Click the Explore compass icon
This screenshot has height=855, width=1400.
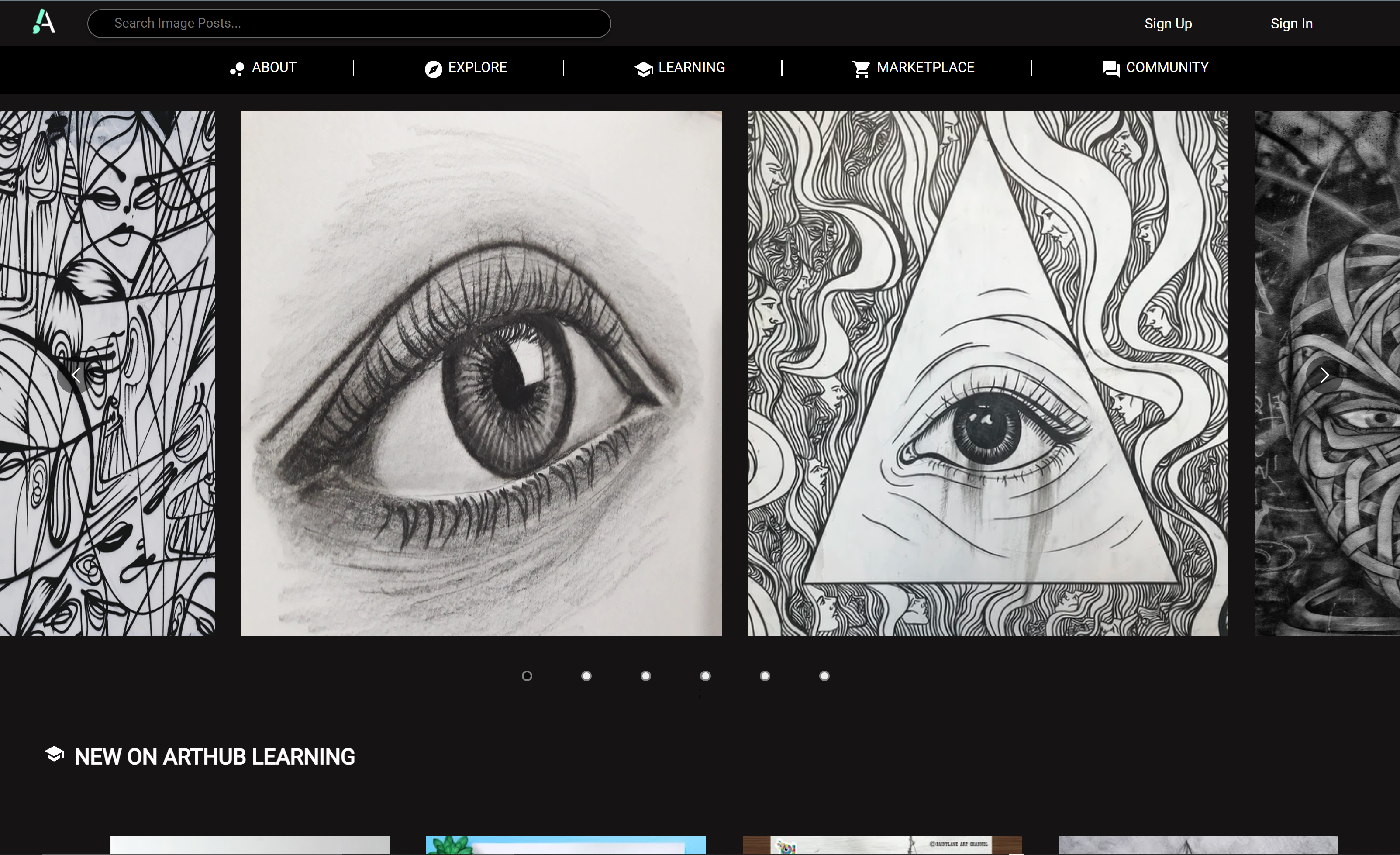click(x=433, y=69)
